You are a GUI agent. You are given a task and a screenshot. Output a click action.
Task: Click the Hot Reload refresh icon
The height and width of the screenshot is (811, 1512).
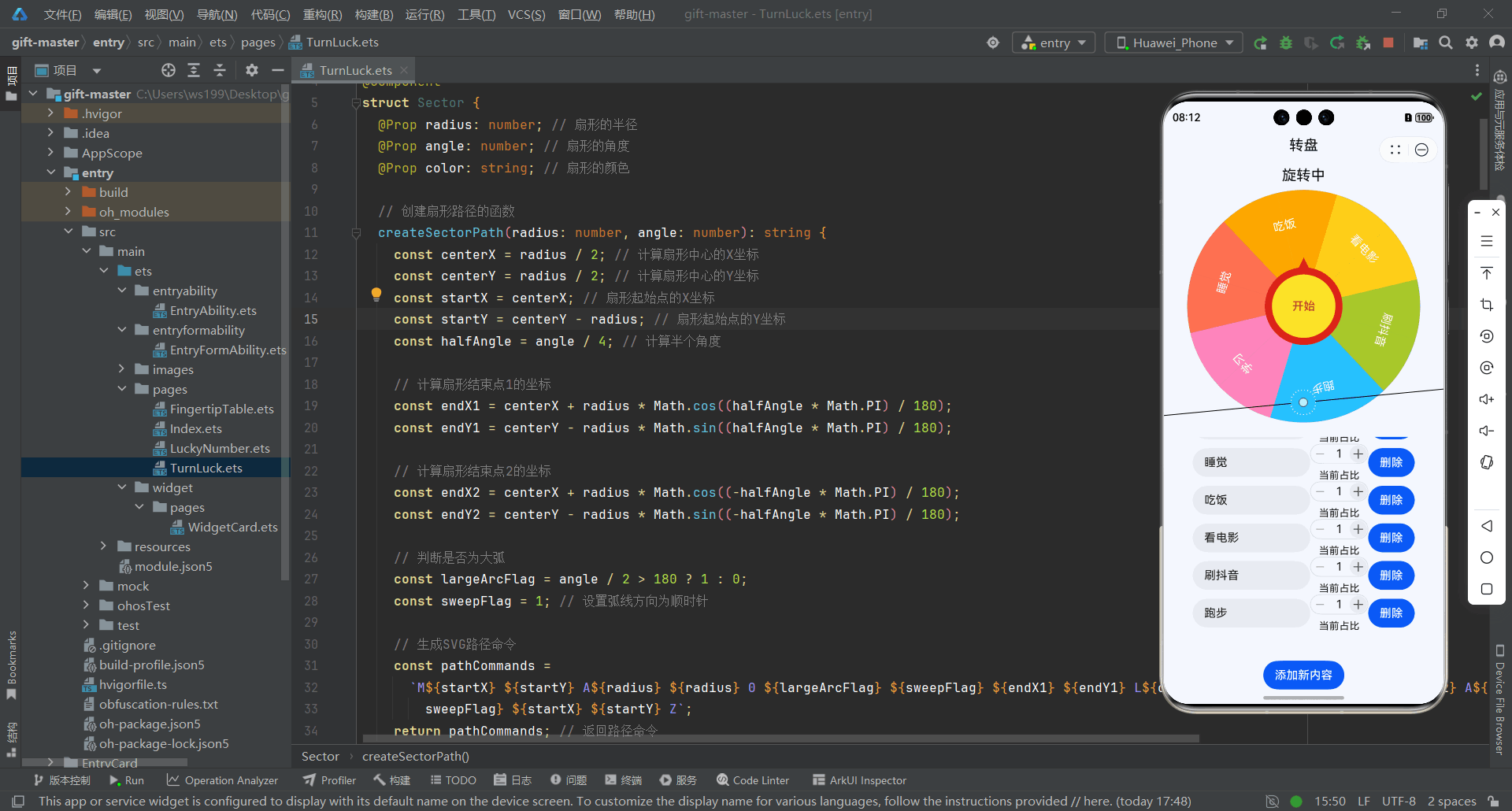point(1337,43)
